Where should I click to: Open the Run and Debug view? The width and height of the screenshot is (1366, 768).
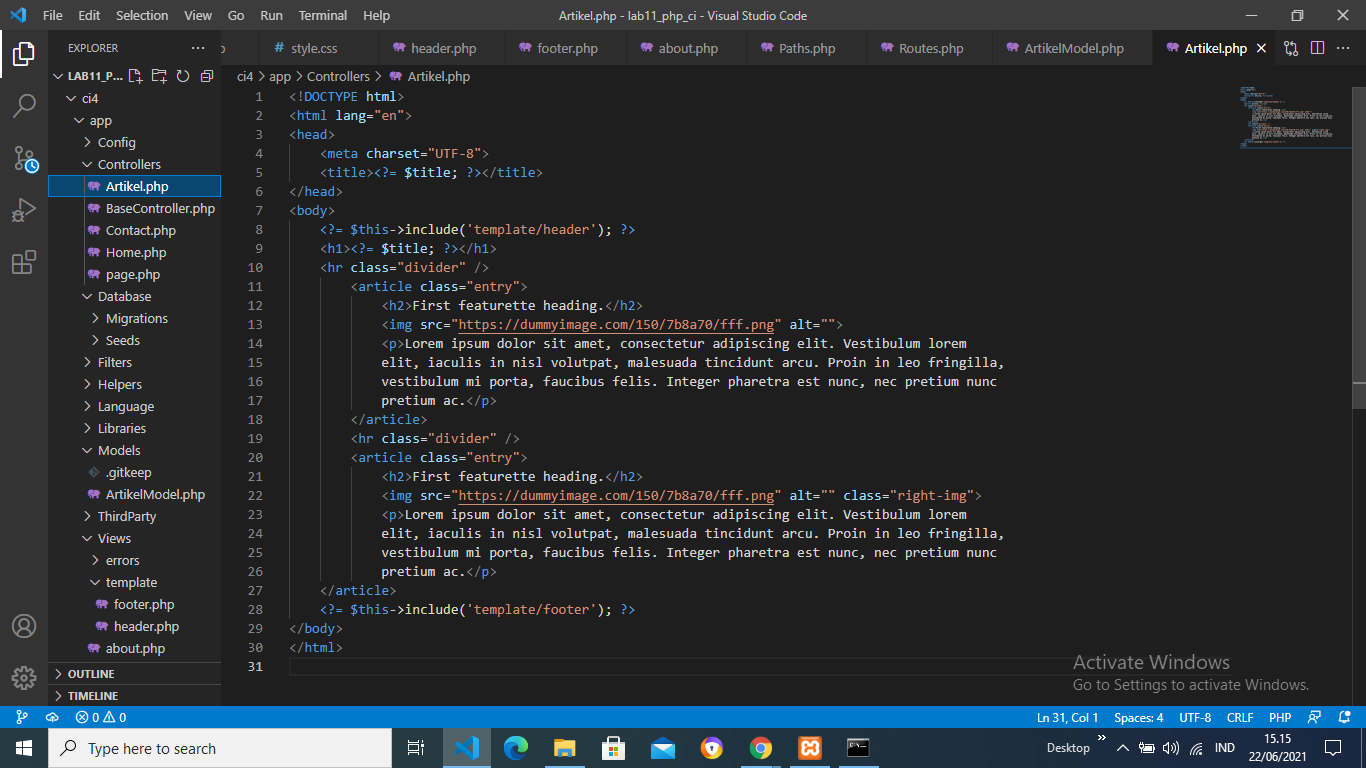coord(24,210)
